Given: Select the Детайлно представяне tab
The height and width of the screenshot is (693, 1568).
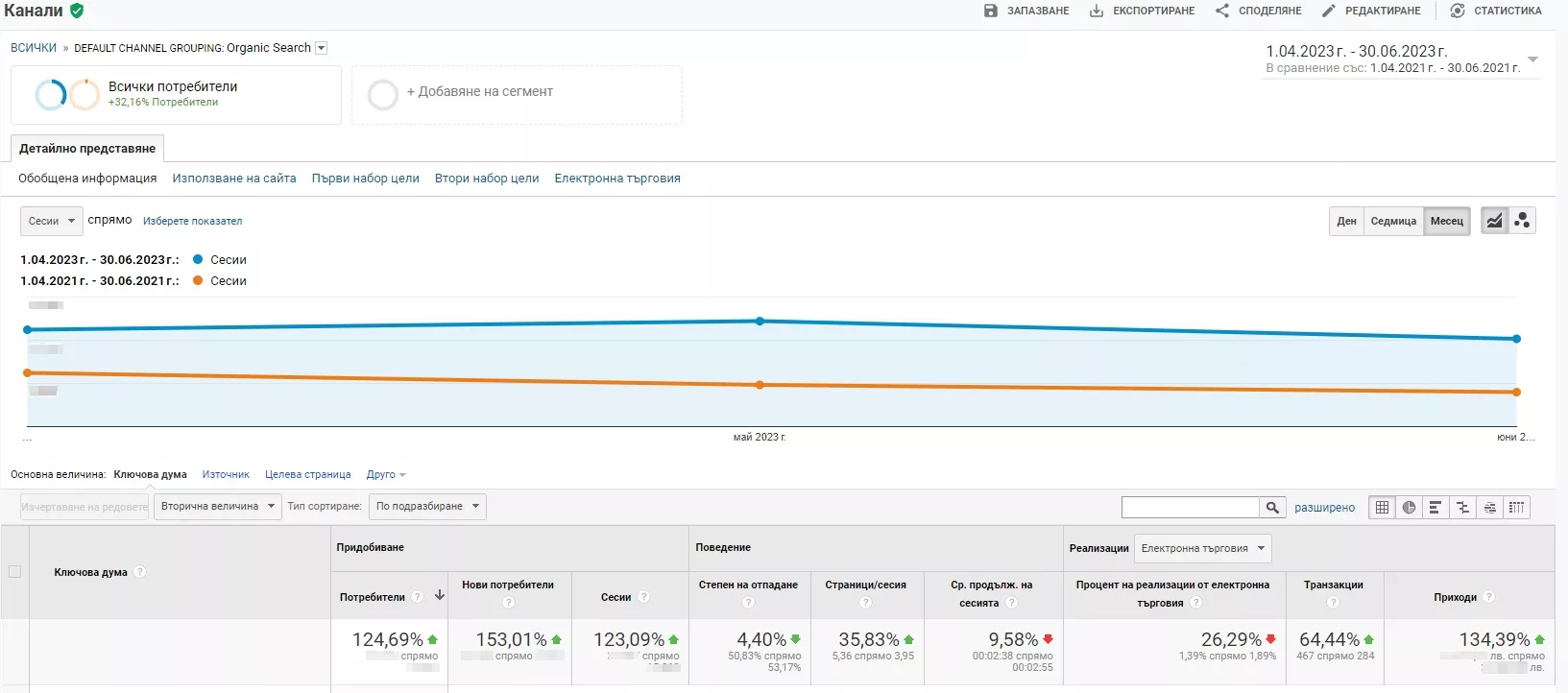Looking at the screenshot, I should 87,149.
